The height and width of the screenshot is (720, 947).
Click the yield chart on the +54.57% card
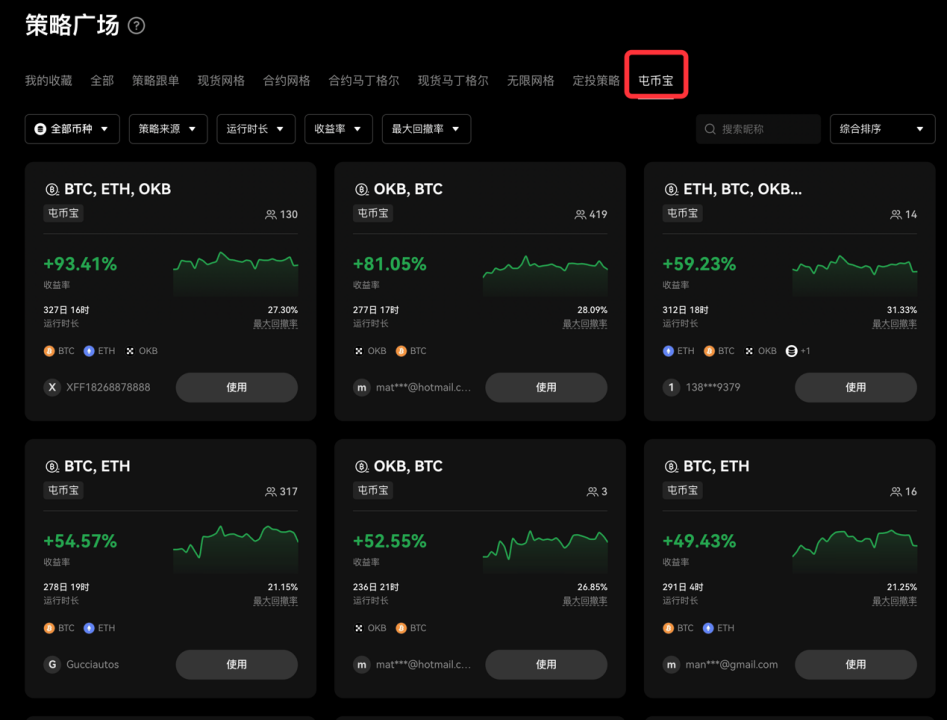pyautogui.click(x=235, y=545)
